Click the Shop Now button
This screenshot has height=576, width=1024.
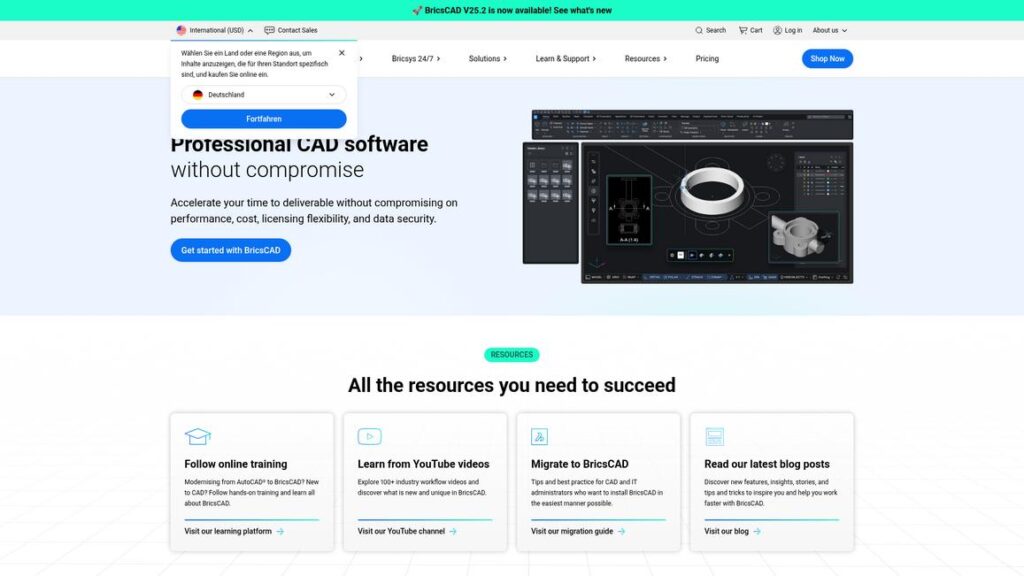click(827, 59)
